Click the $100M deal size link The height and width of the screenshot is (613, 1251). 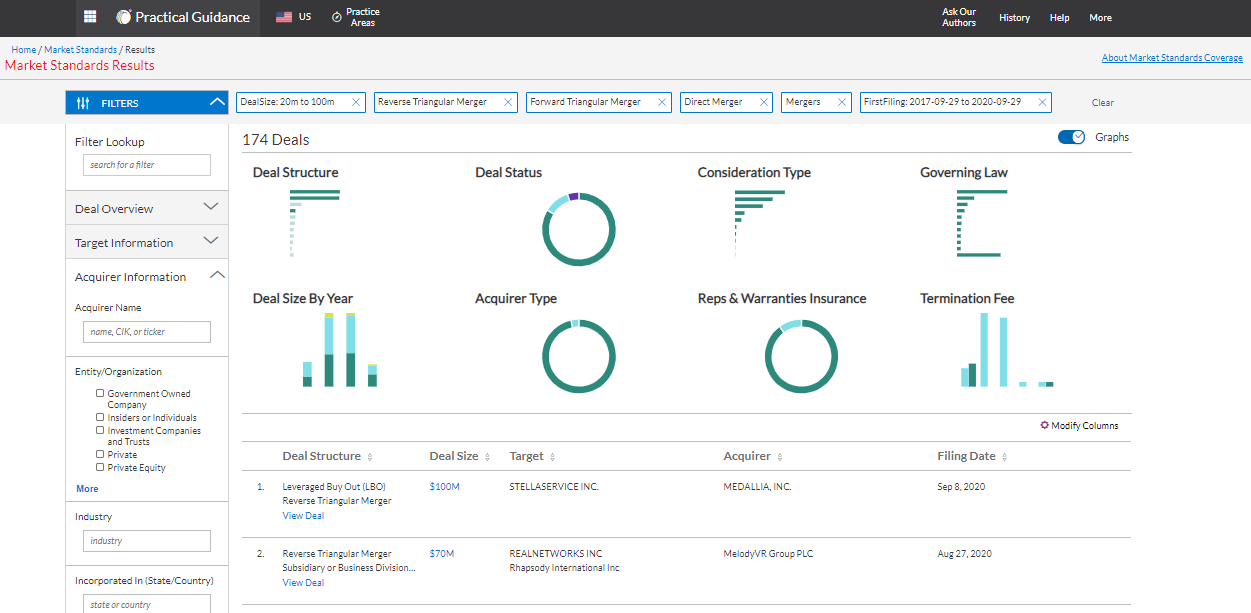pyautogui.click(x=444, y=487)
